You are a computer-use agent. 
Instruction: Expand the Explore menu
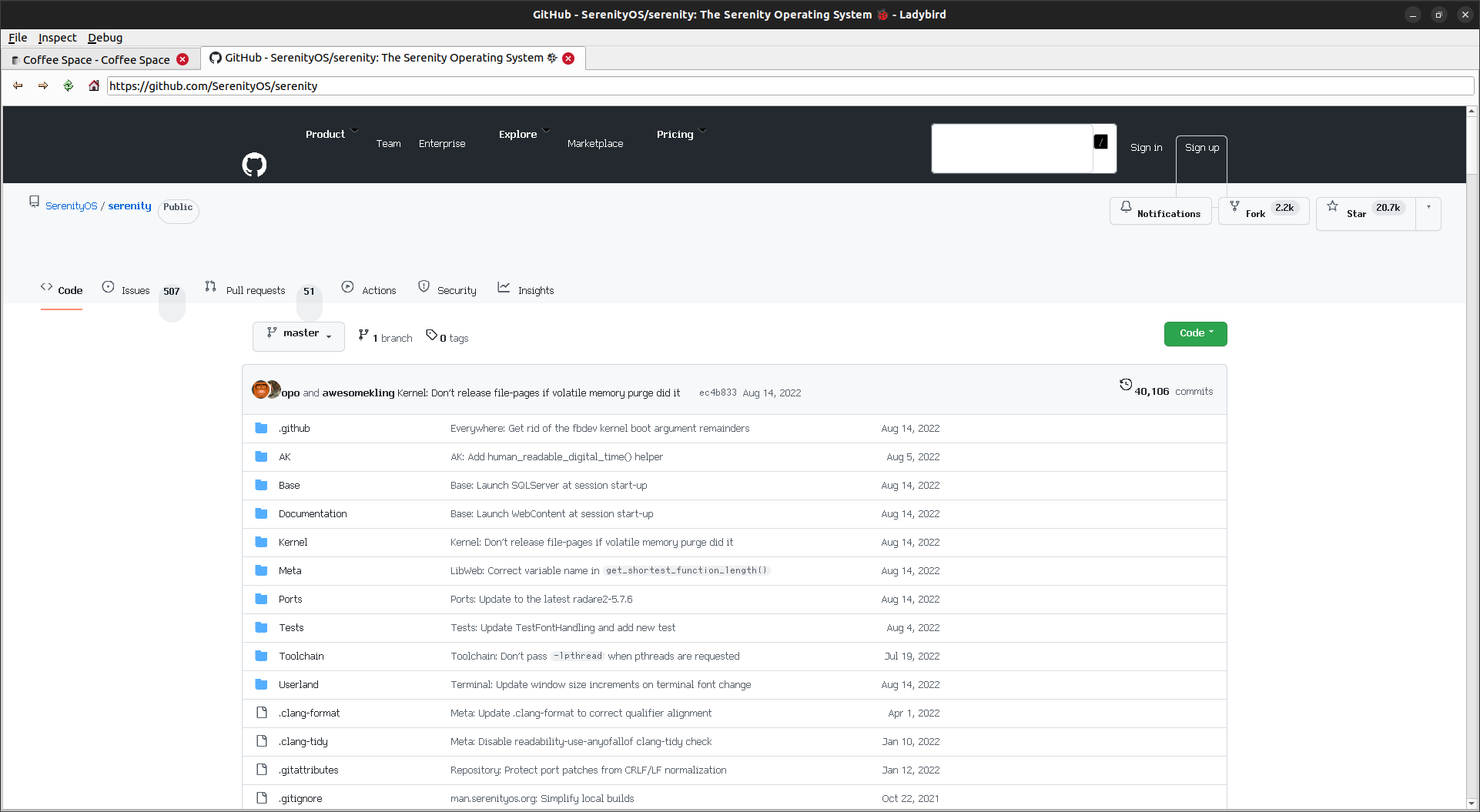coord(524,134)
